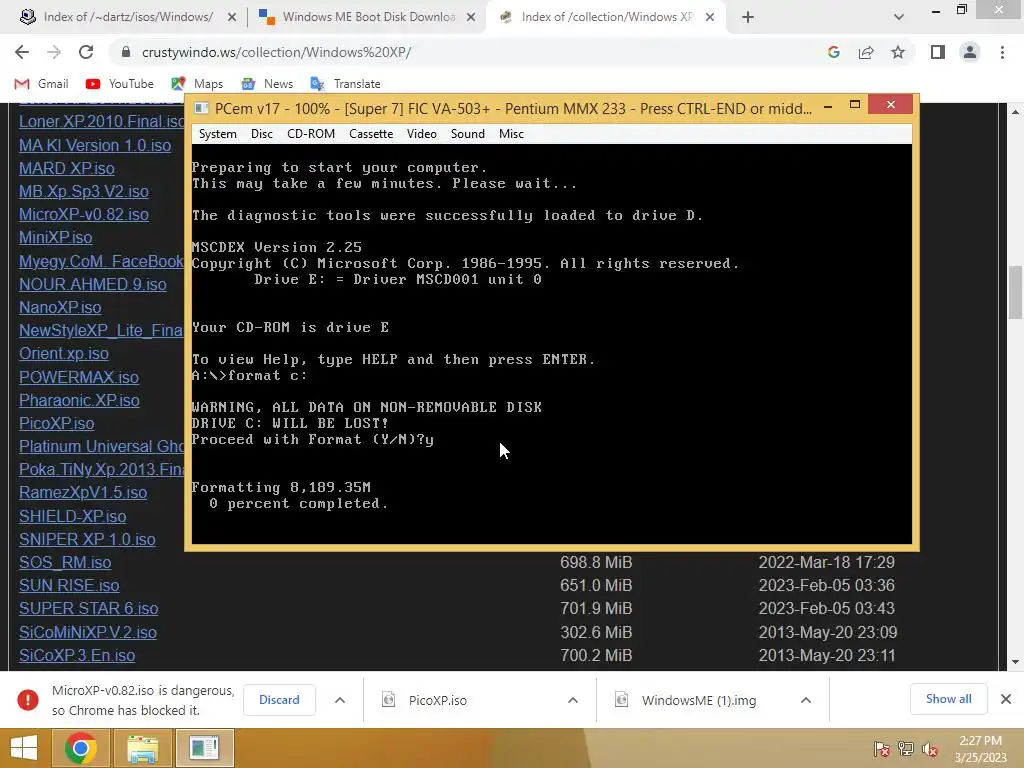This screenshot has height=768, width=1024.
Task: Bookmark this page with the star icon
Action: (x=898, y=52)
